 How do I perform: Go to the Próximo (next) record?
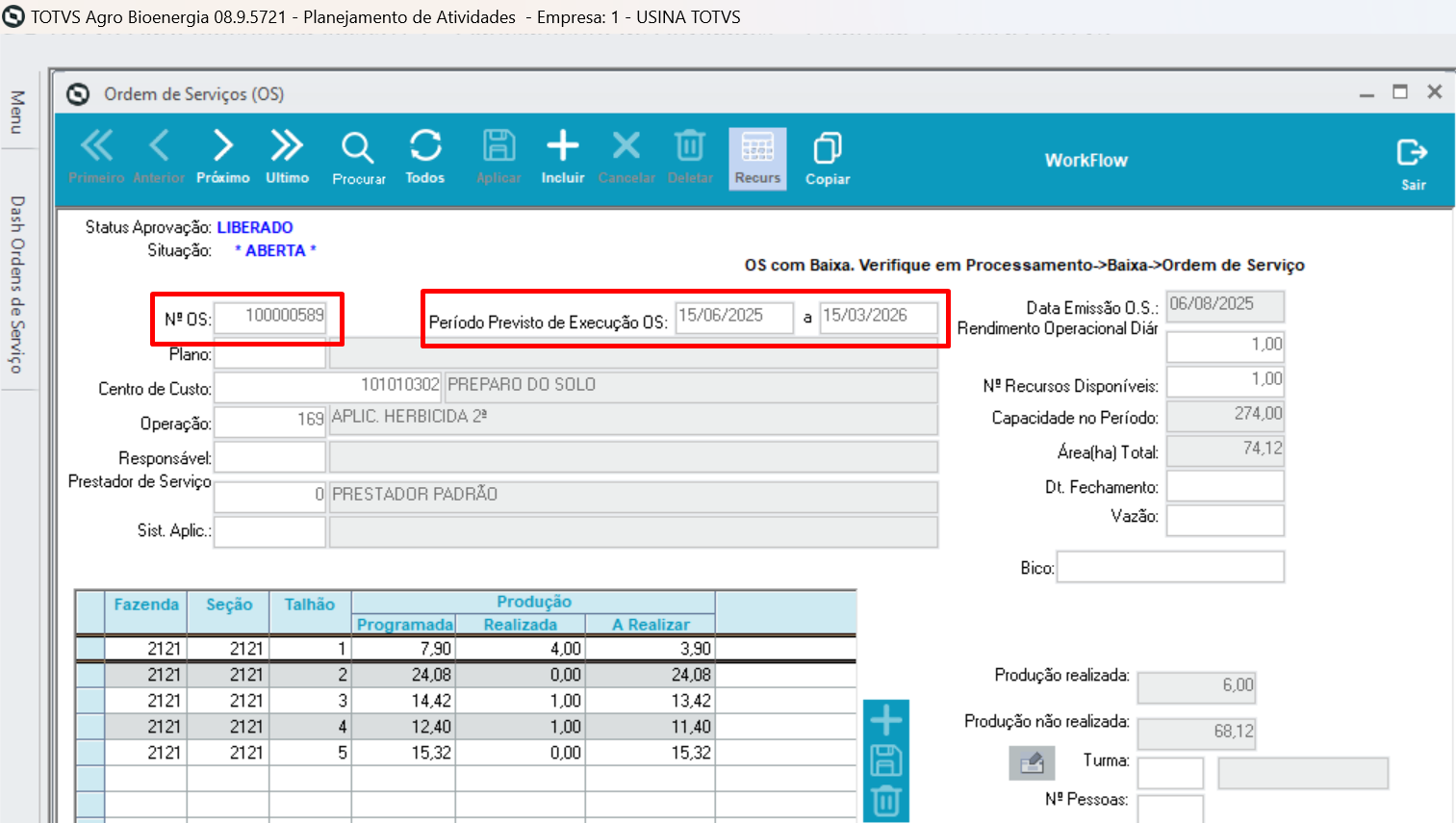point(223,157)
